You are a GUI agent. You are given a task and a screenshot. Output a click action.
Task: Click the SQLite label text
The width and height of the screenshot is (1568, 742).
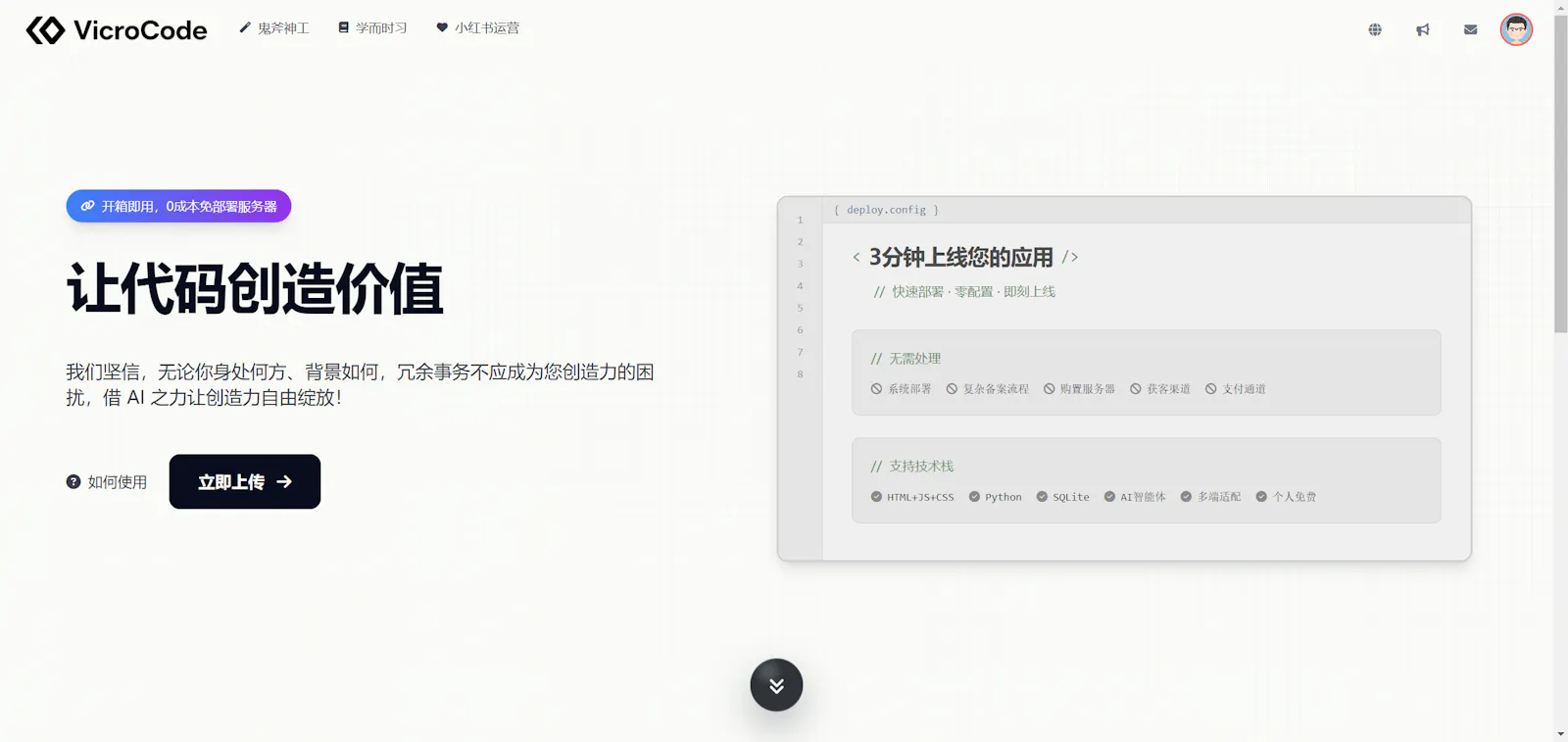[1071, 497]
